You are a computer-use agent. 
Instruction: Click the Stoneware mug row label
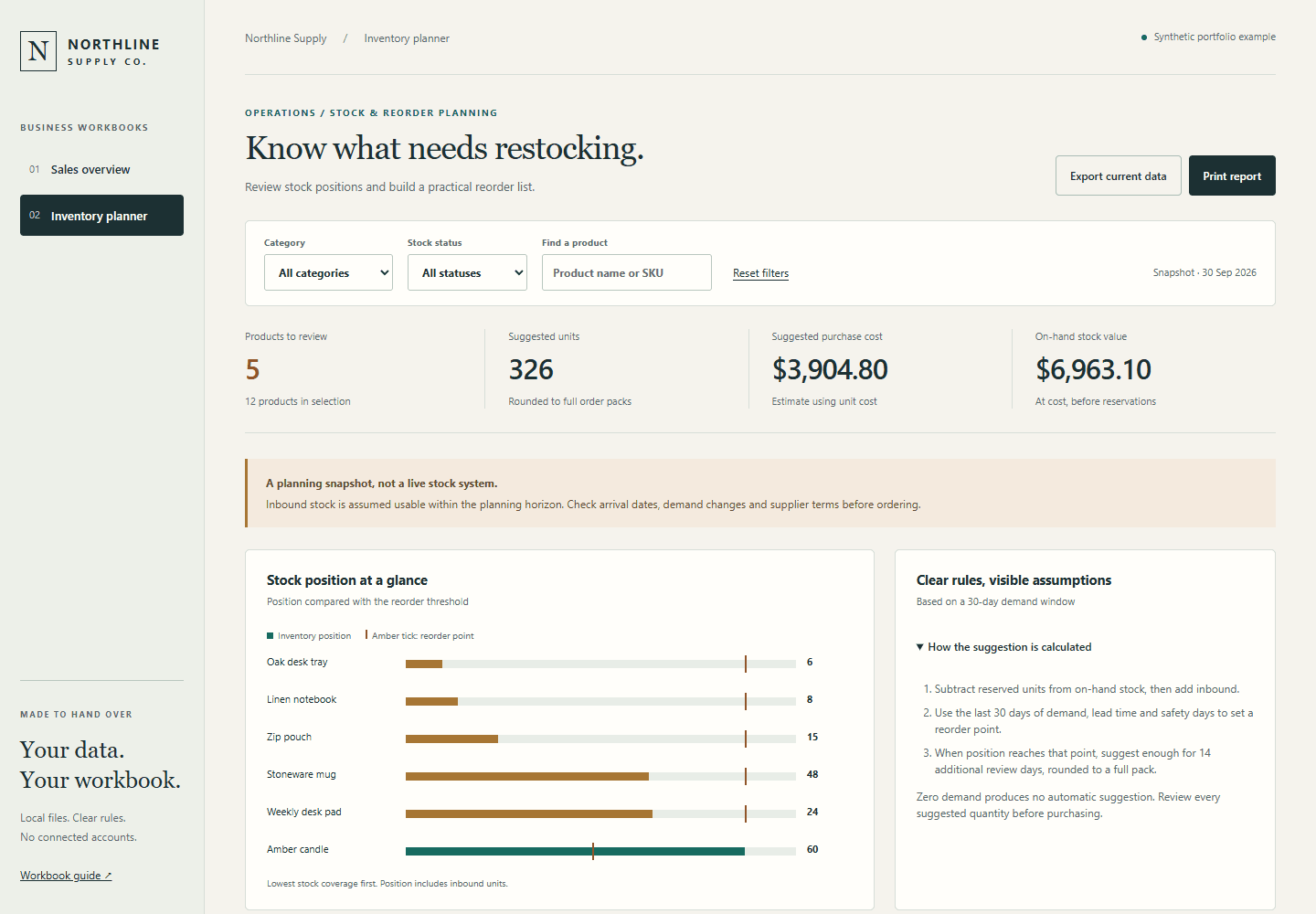coord(302,774)
